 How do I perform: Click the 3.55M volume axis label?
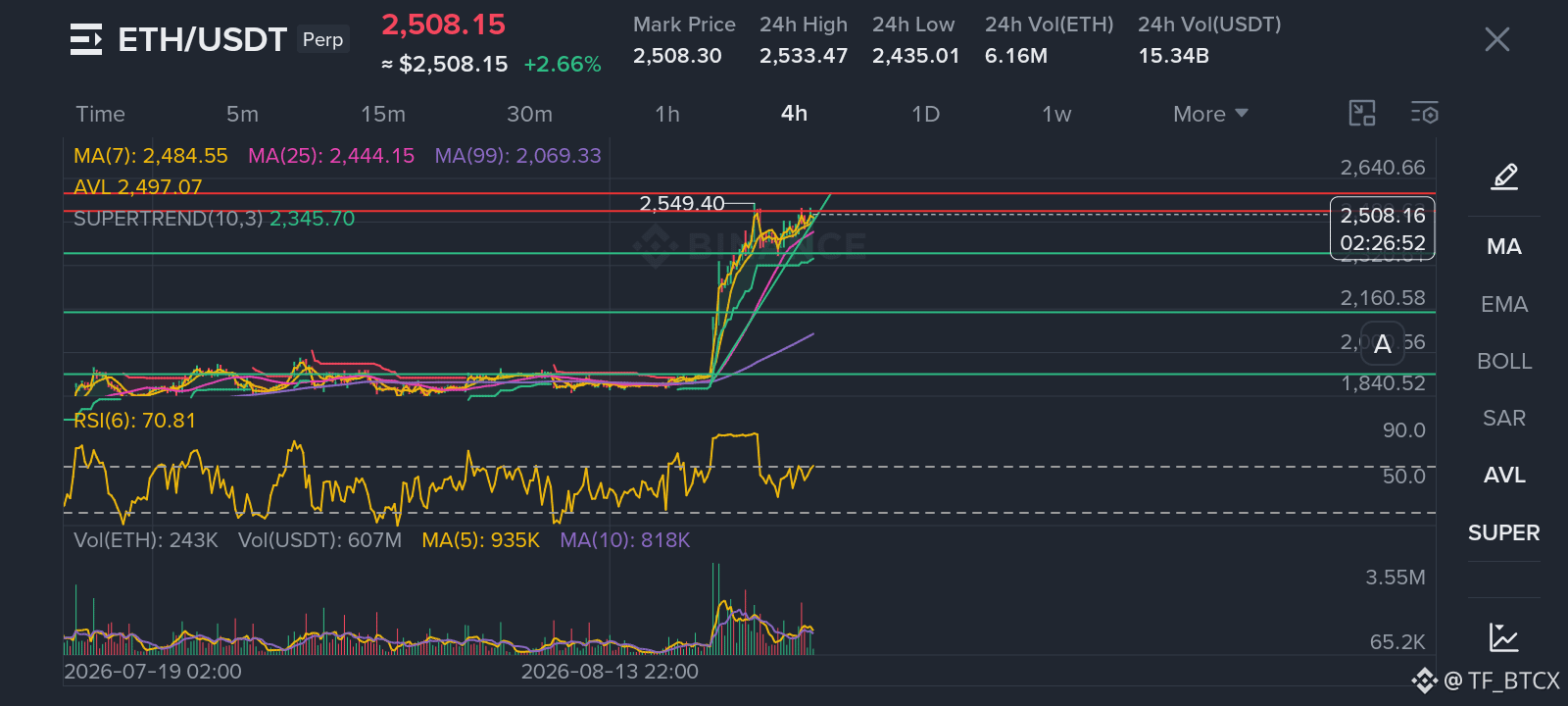coord(1396,578)
